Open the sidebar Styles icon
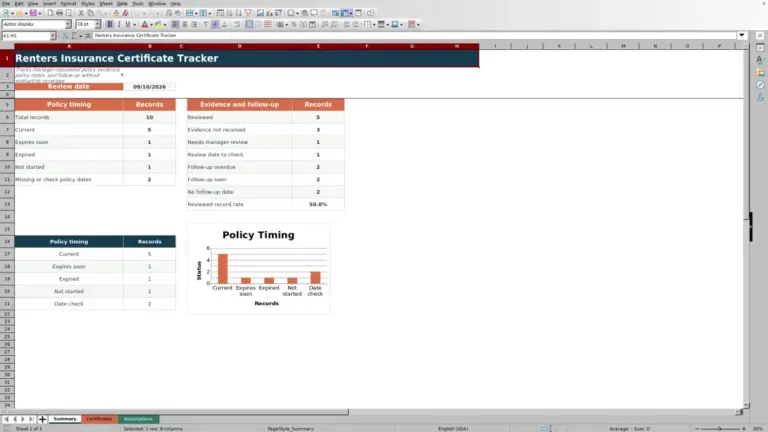This screenshot has height=432, width=768. pyautogui.click(x=760, y=60)
